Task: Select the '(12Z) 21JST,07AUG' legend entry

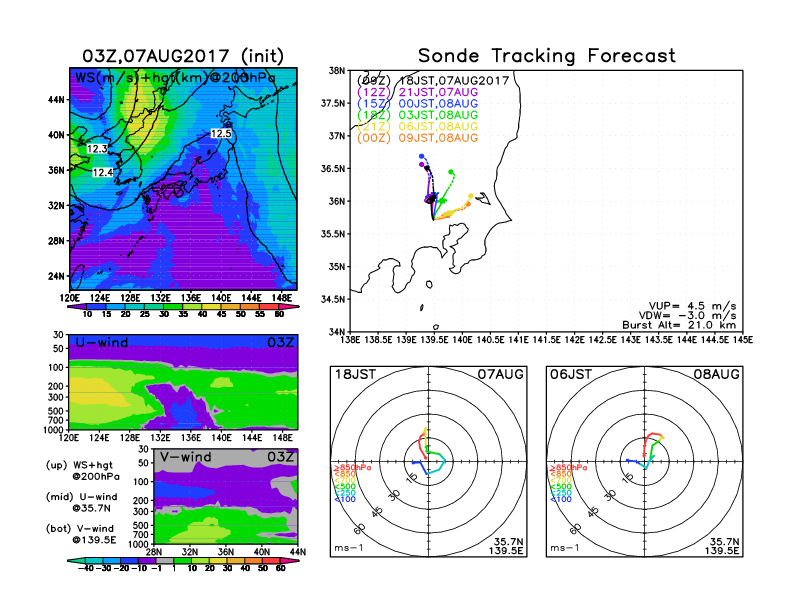Action: tap(417, 92)
